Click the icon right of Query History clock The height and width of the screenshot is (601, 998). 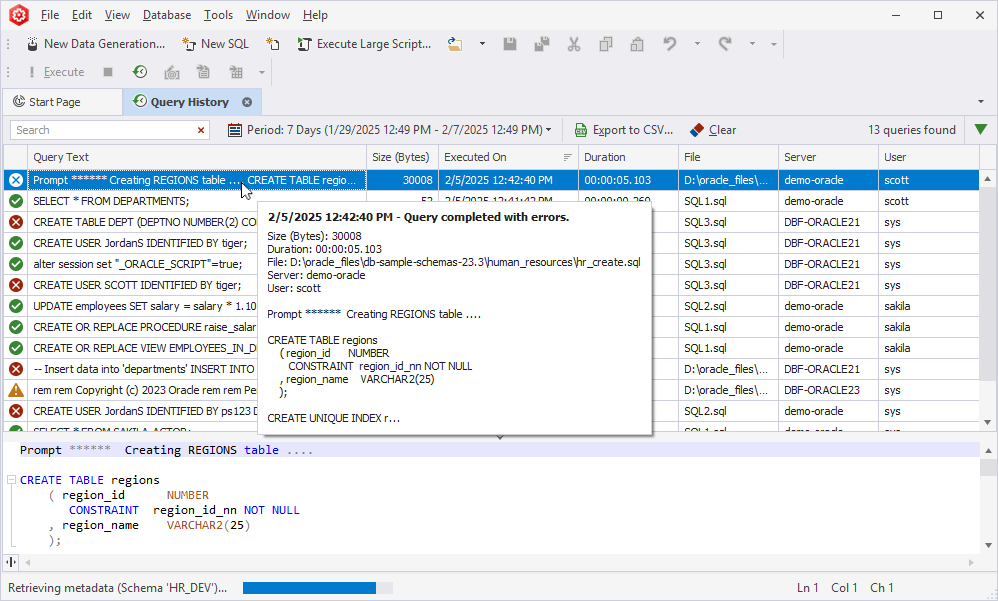coord(172,72)
